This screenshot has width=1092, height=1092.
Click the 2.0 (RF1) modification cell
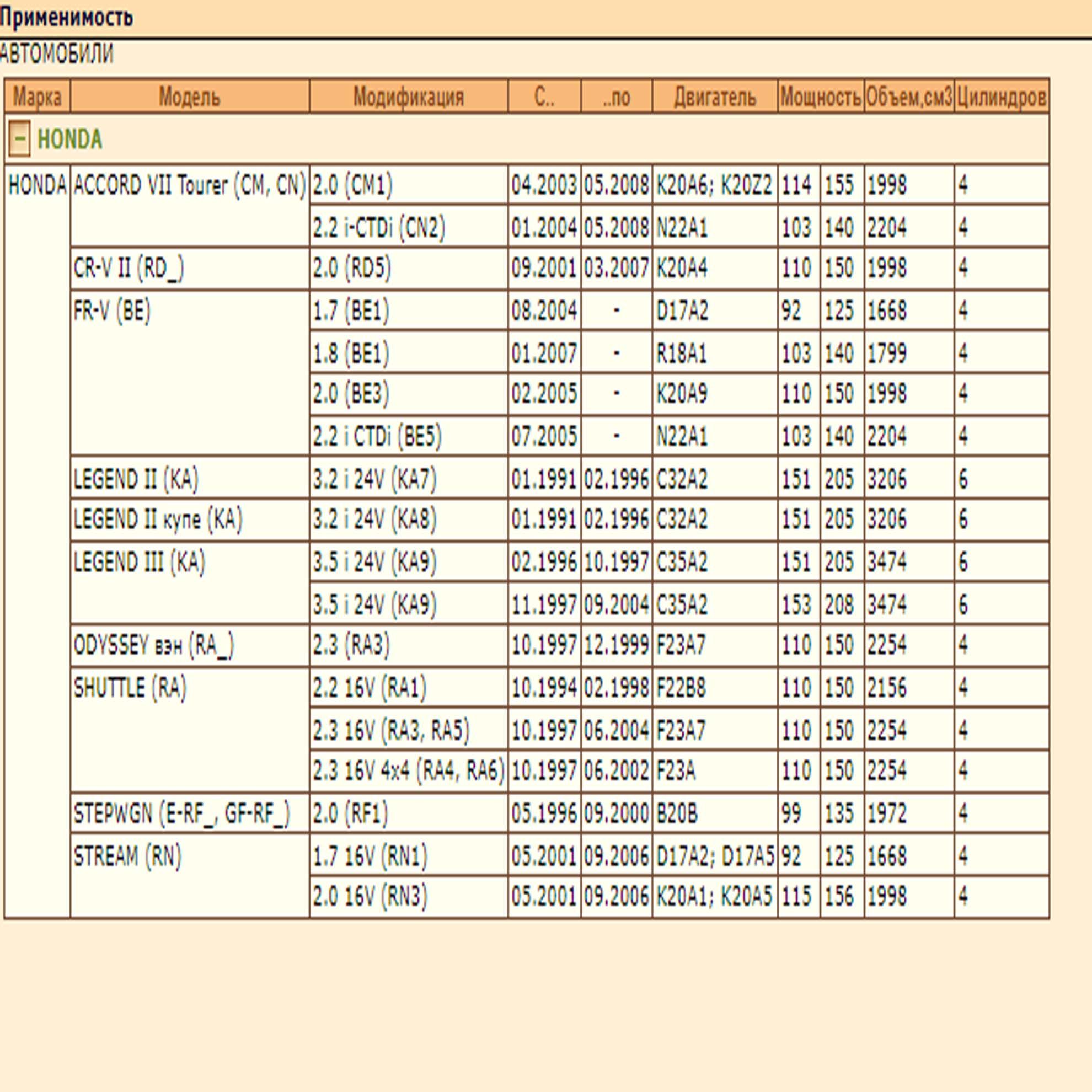pos(409,812)
